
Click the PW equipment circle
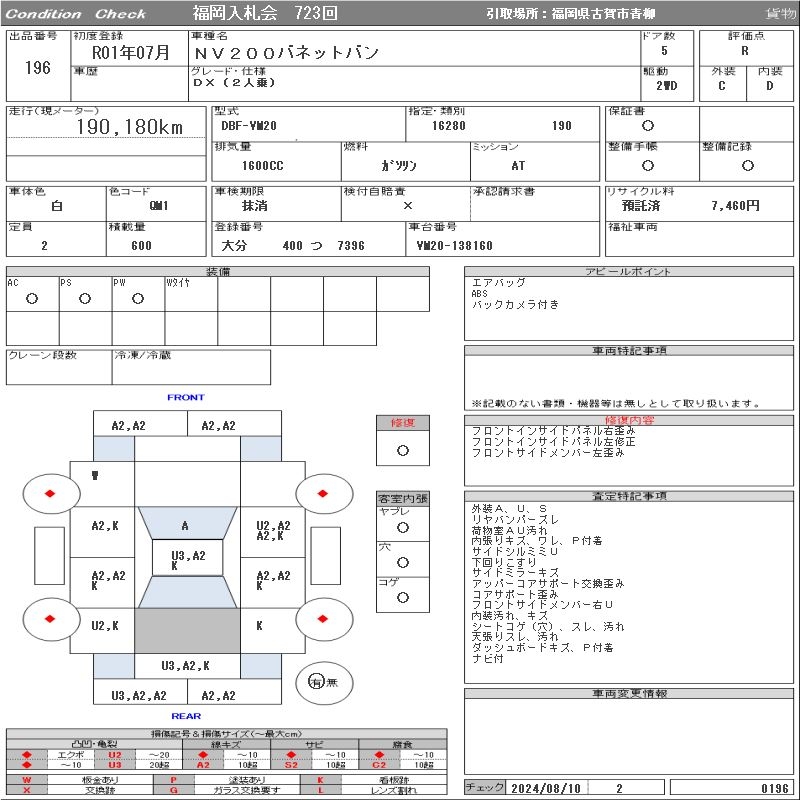(138, 298)
